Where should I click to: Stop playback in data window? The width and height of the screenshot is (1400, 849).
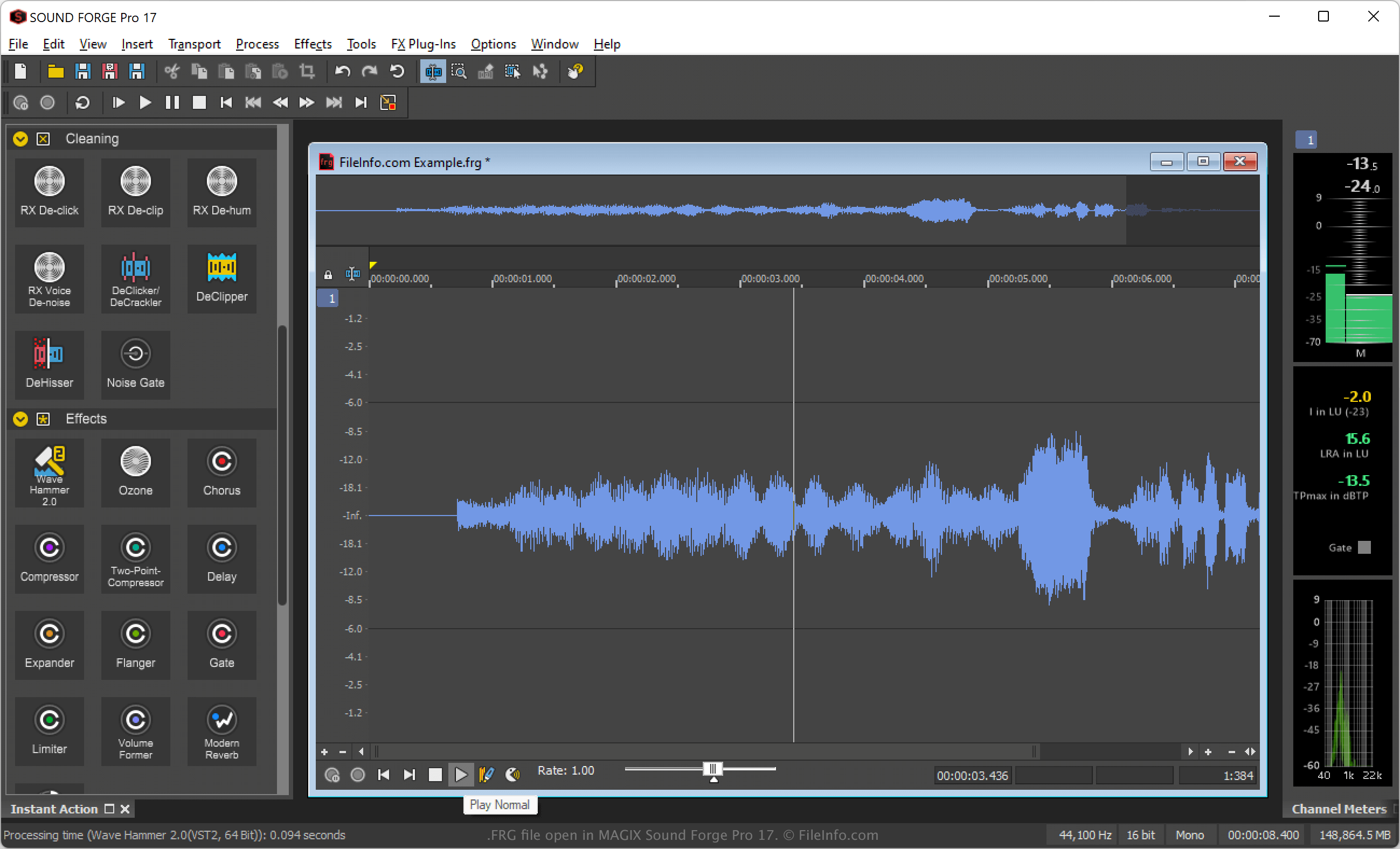(435, 775)
